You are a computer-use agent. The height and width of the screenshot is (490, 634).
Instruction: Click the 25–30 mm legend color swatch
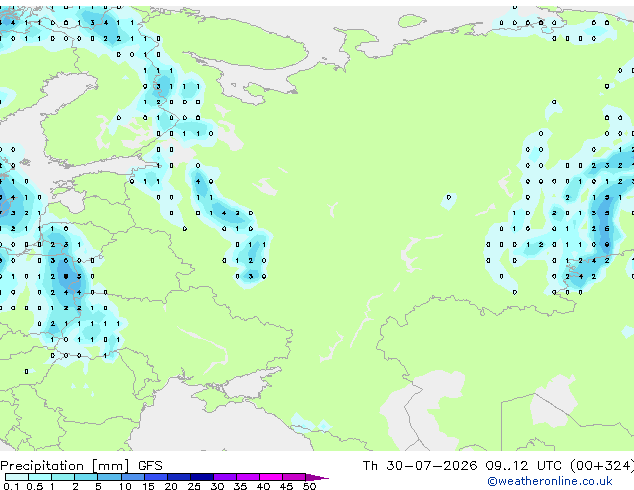[201, 477]
